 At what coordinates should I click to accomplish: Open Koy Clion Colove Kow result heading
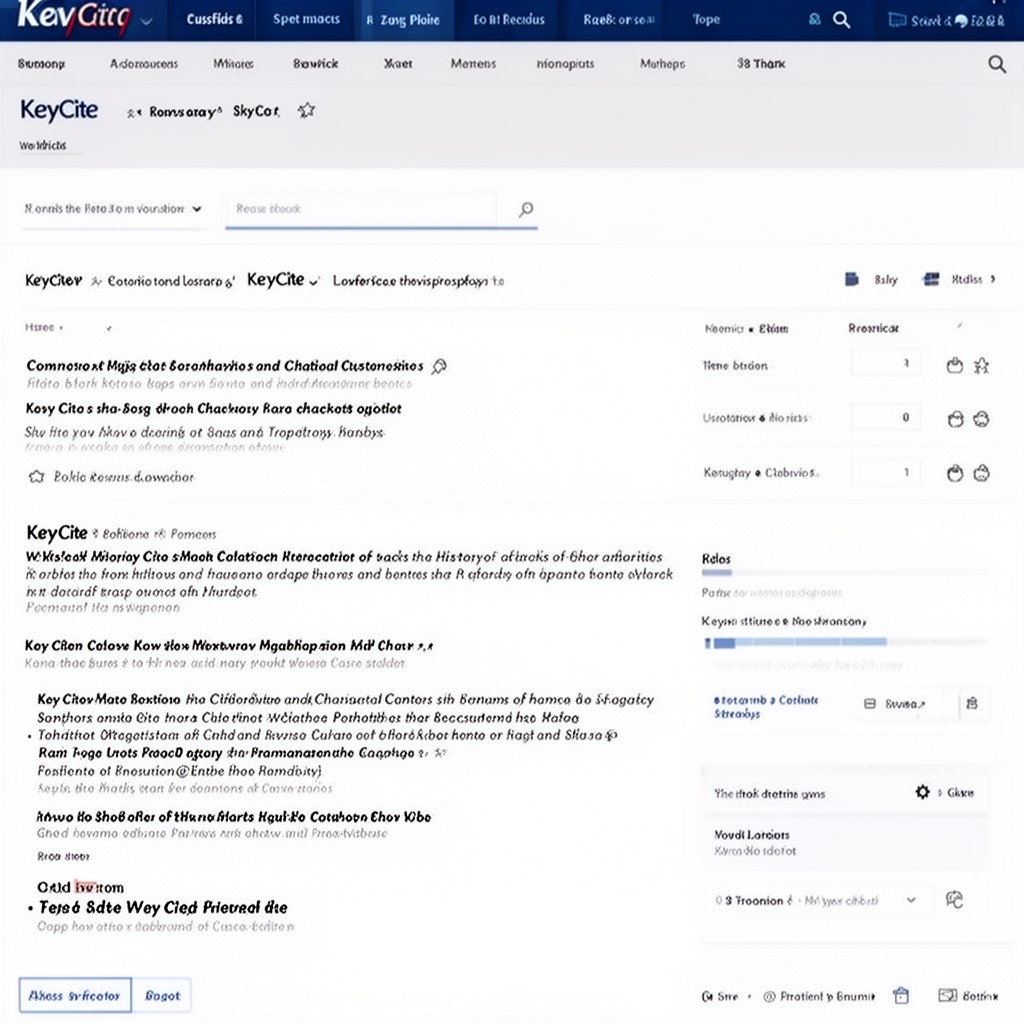tap(229, 646)
